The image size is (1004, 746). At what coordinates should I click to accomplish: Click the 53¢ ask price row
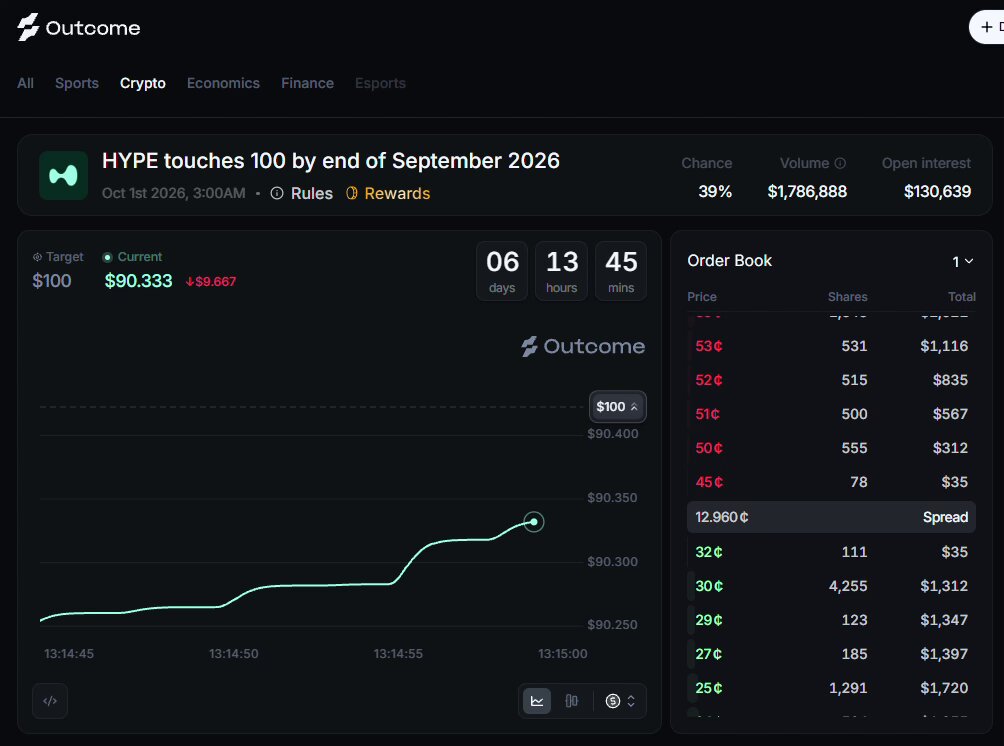[831, 346]
